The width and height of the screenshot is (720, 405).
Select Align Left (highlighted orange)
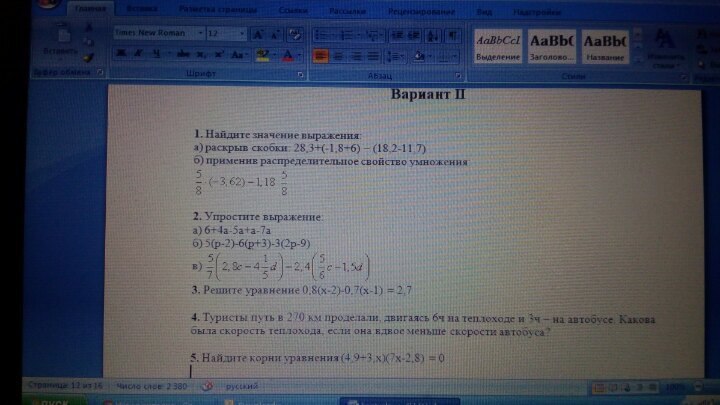[321, 56]
